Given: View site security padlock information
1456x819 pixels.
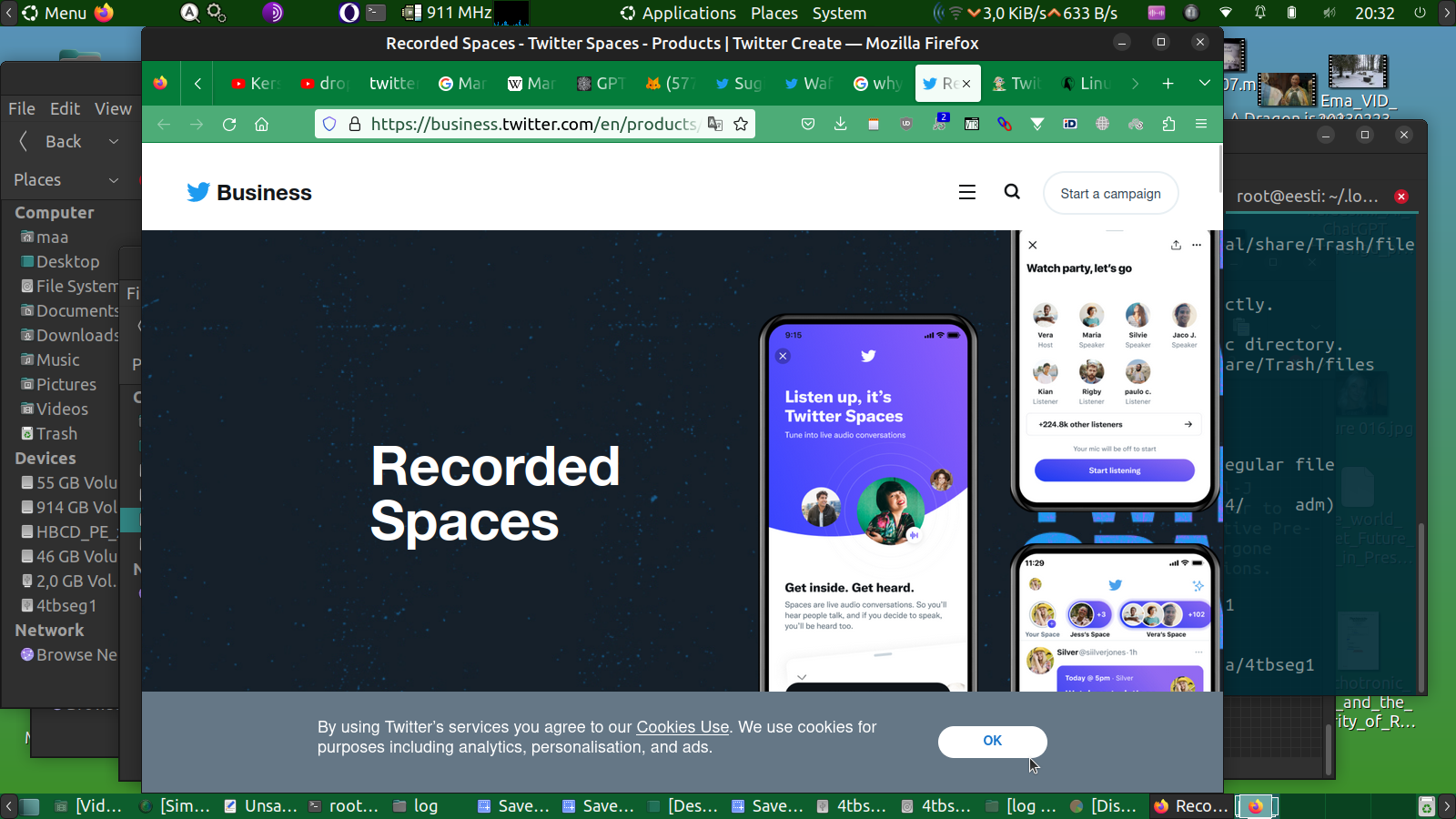Looking at the screenshot, I should click(355, 124).
